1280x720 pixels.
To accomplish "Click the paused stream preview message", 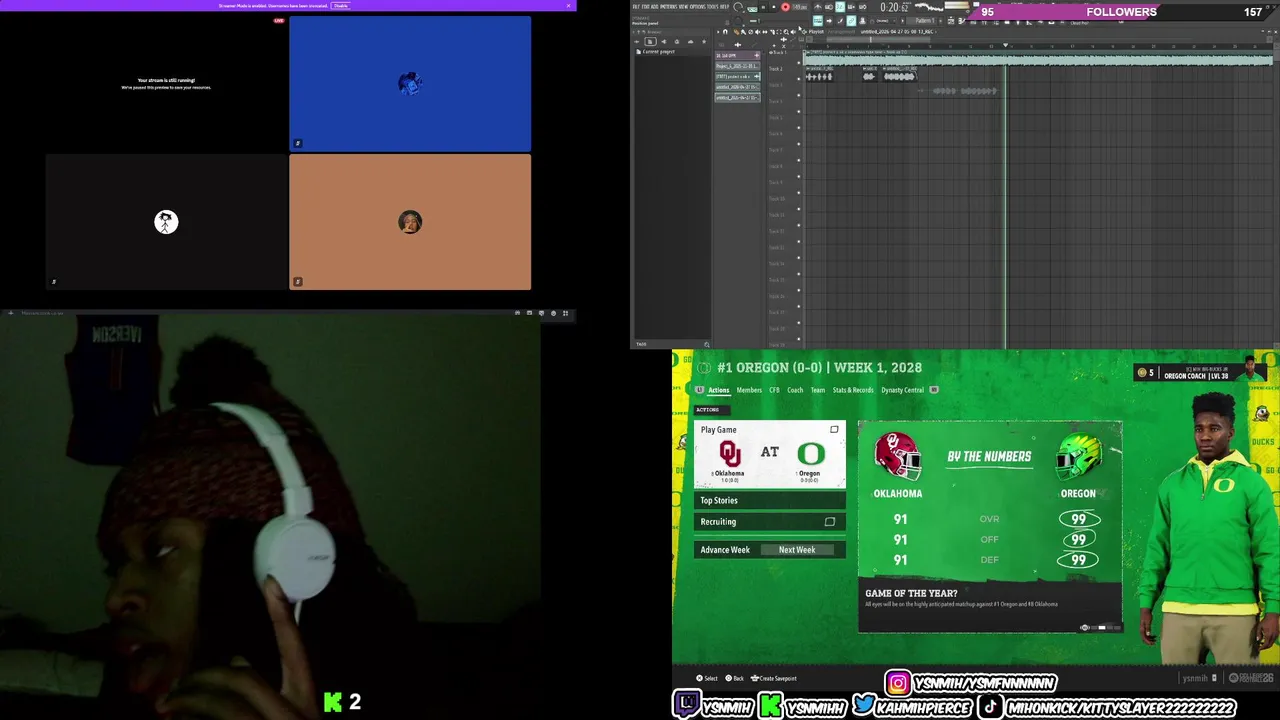I will pyautogui.click(x=166, y=84).
